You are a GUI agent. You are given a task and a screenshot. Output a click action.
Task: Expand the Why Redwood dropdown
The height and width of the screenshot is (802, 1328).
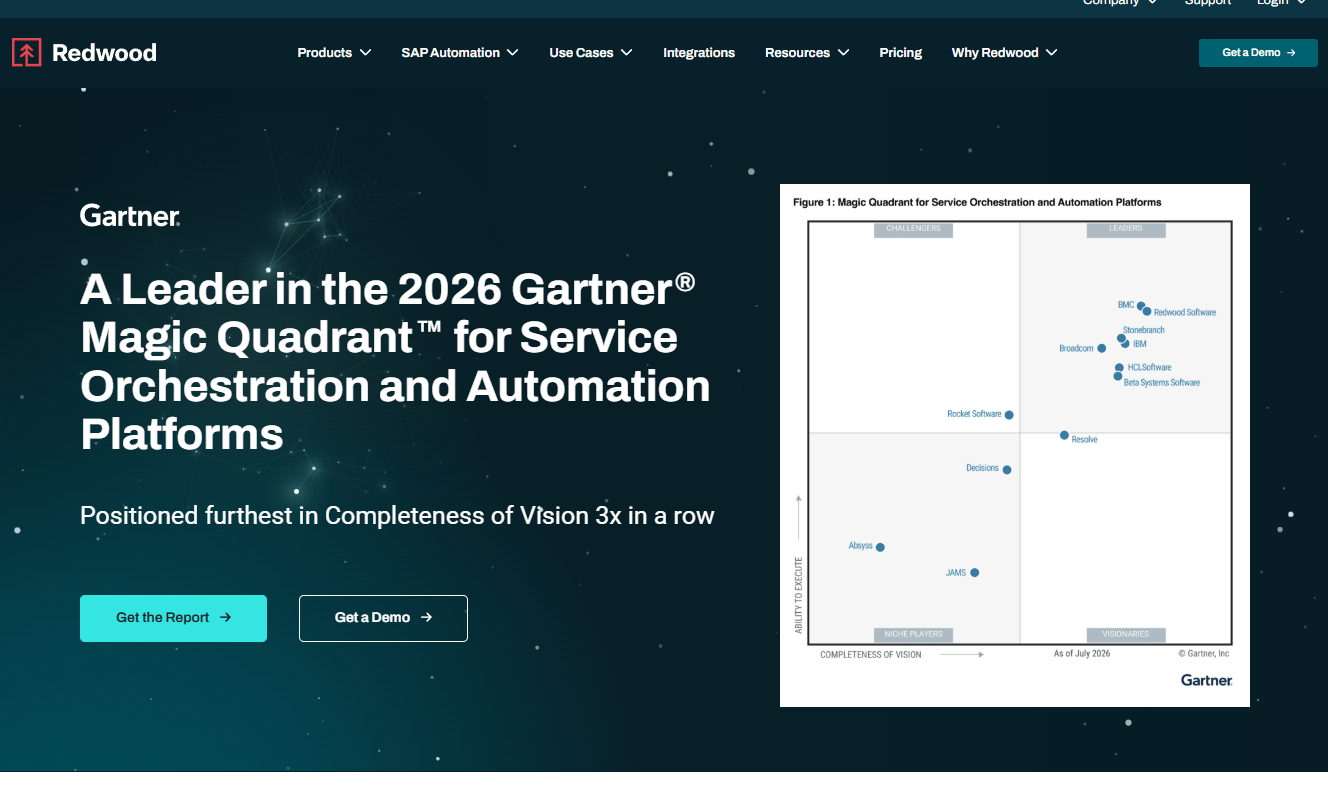1004,52
